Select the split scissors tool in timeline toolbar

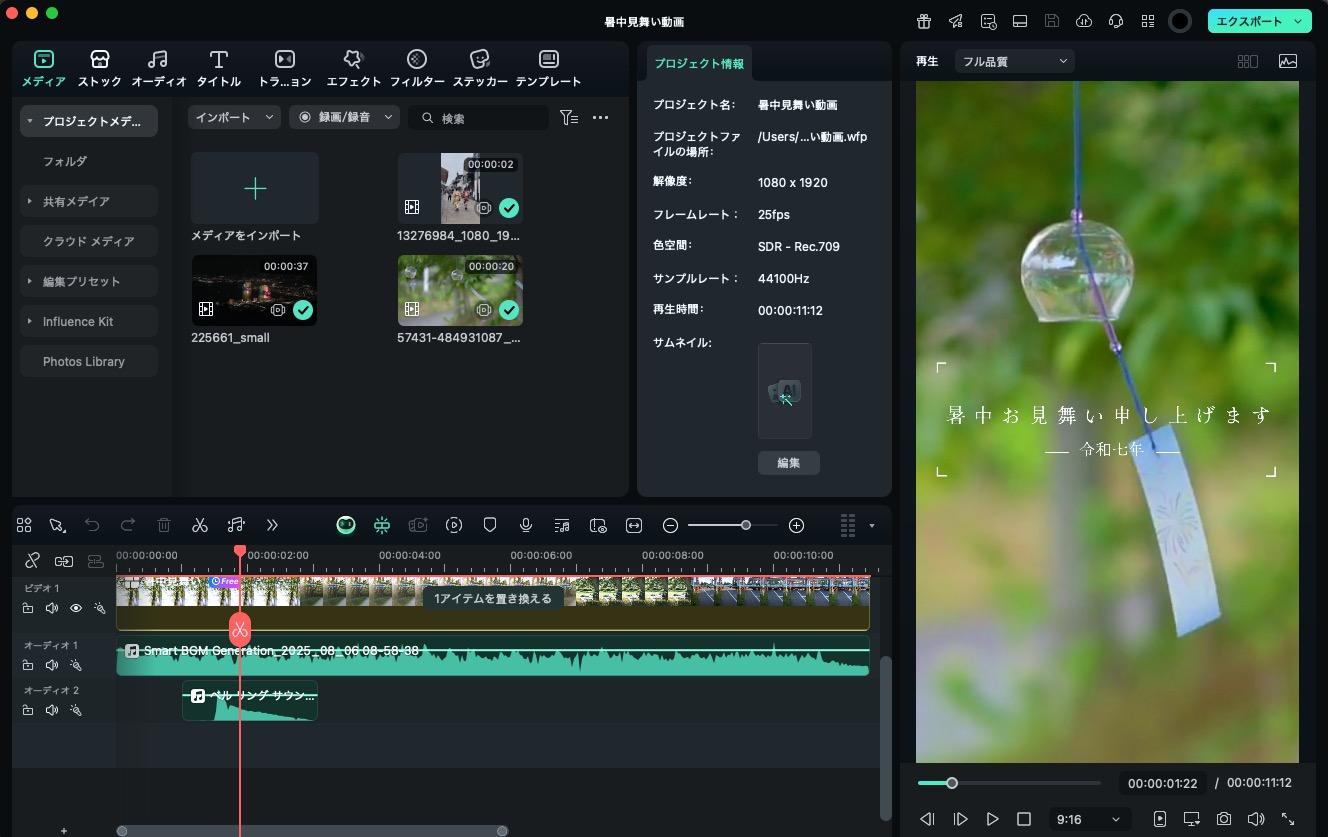tap(200, 525)
